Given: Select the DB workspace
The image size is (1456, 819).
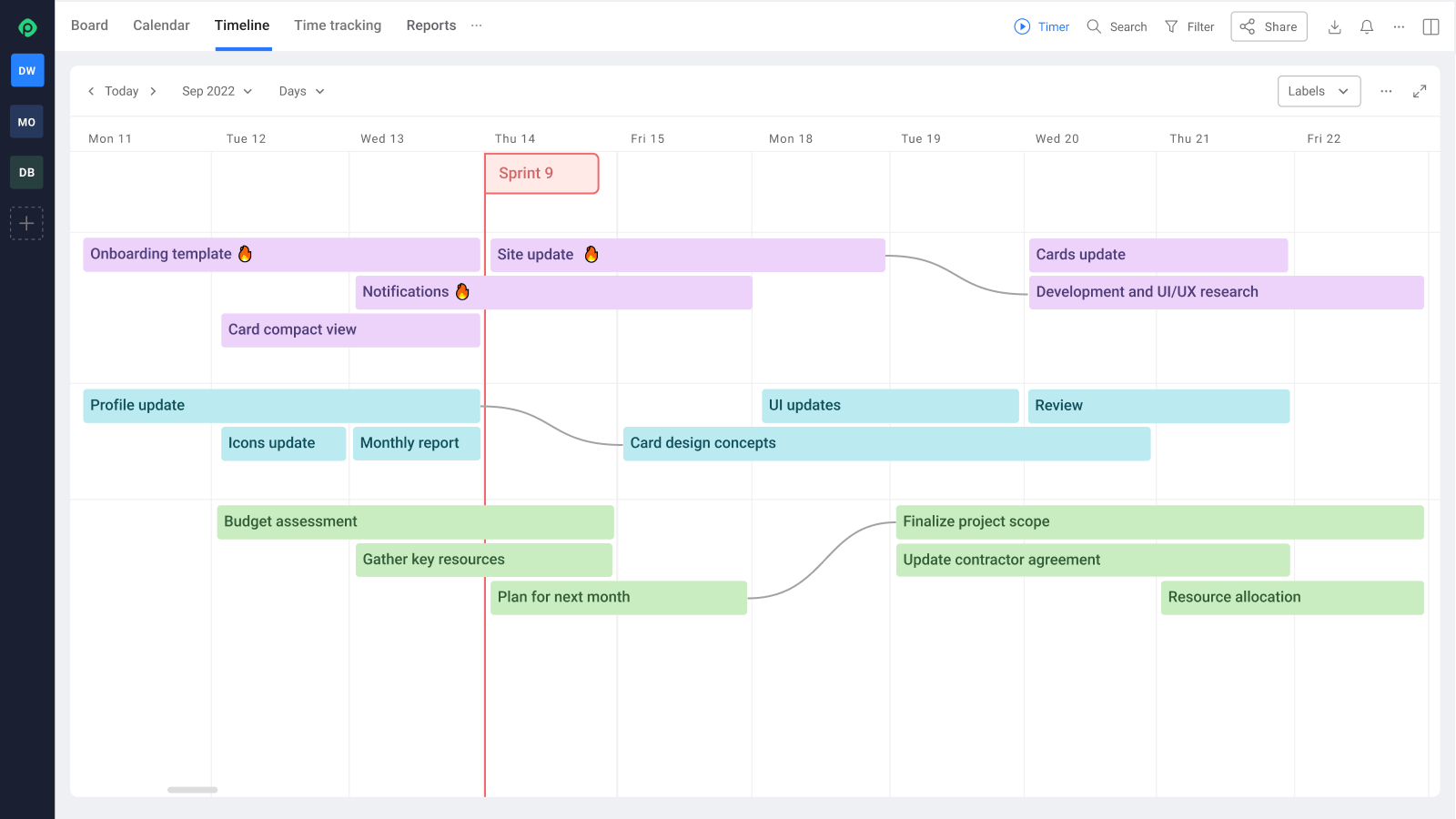Looking at the screenshot, I should pos(26,172).
